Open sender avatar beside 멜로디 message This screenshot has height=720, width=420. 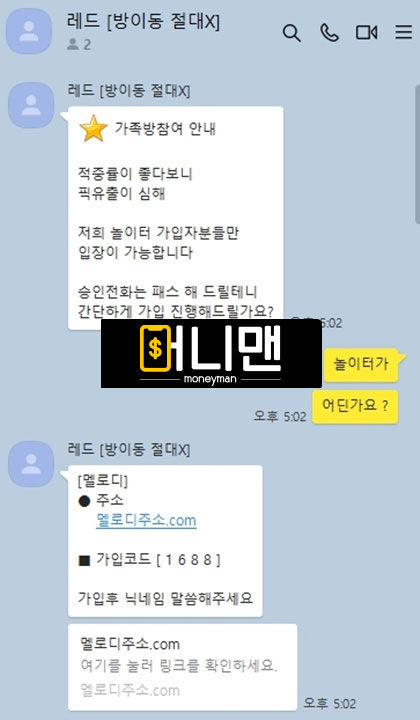(x=31, y=464)
